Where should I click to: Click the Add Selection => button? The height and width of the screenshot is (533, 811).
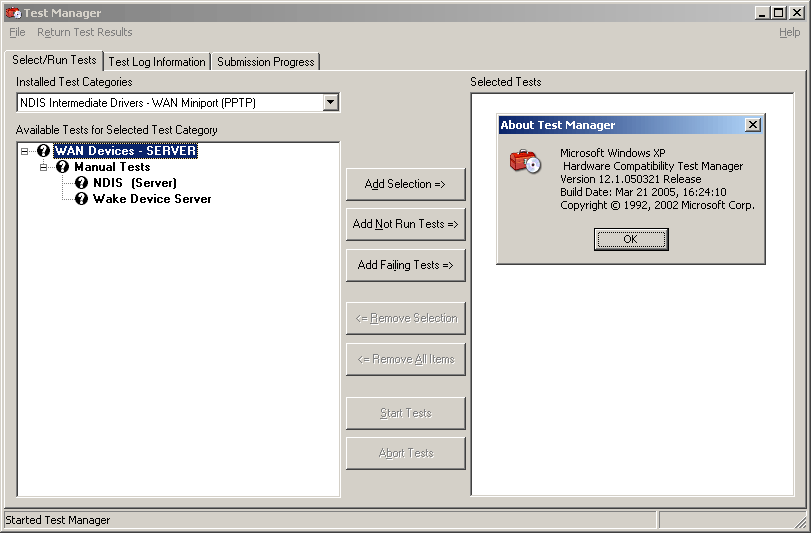point(406,184)
